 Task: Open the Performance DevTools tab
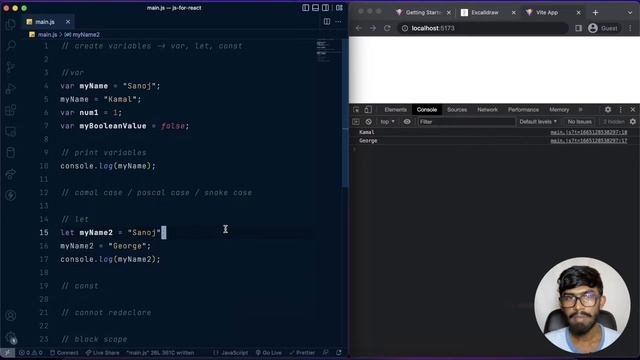pyautogui.click(x=523, y=110)
